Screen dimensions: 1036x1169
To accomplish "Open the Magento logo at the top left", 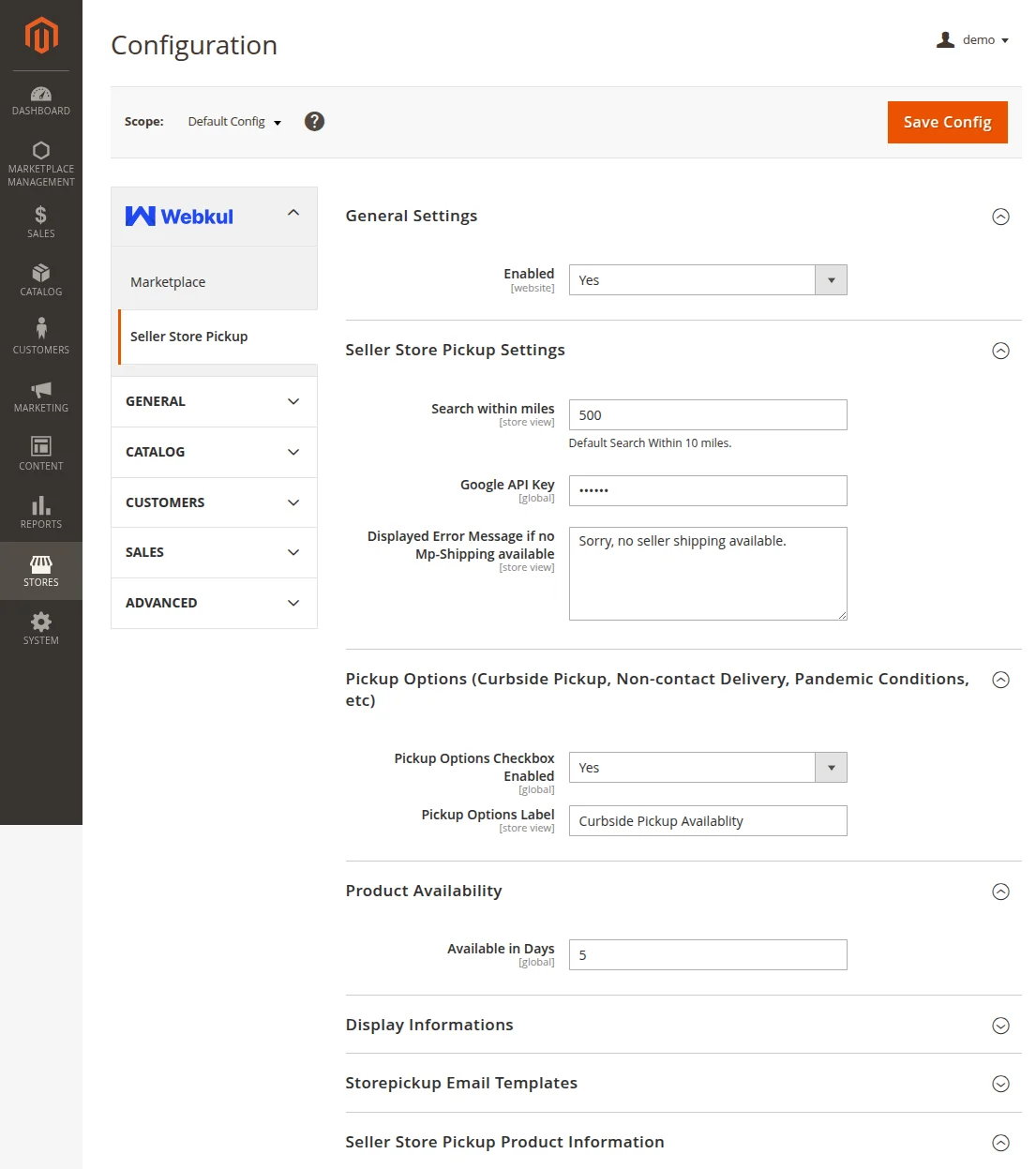I will pos(41,36).
